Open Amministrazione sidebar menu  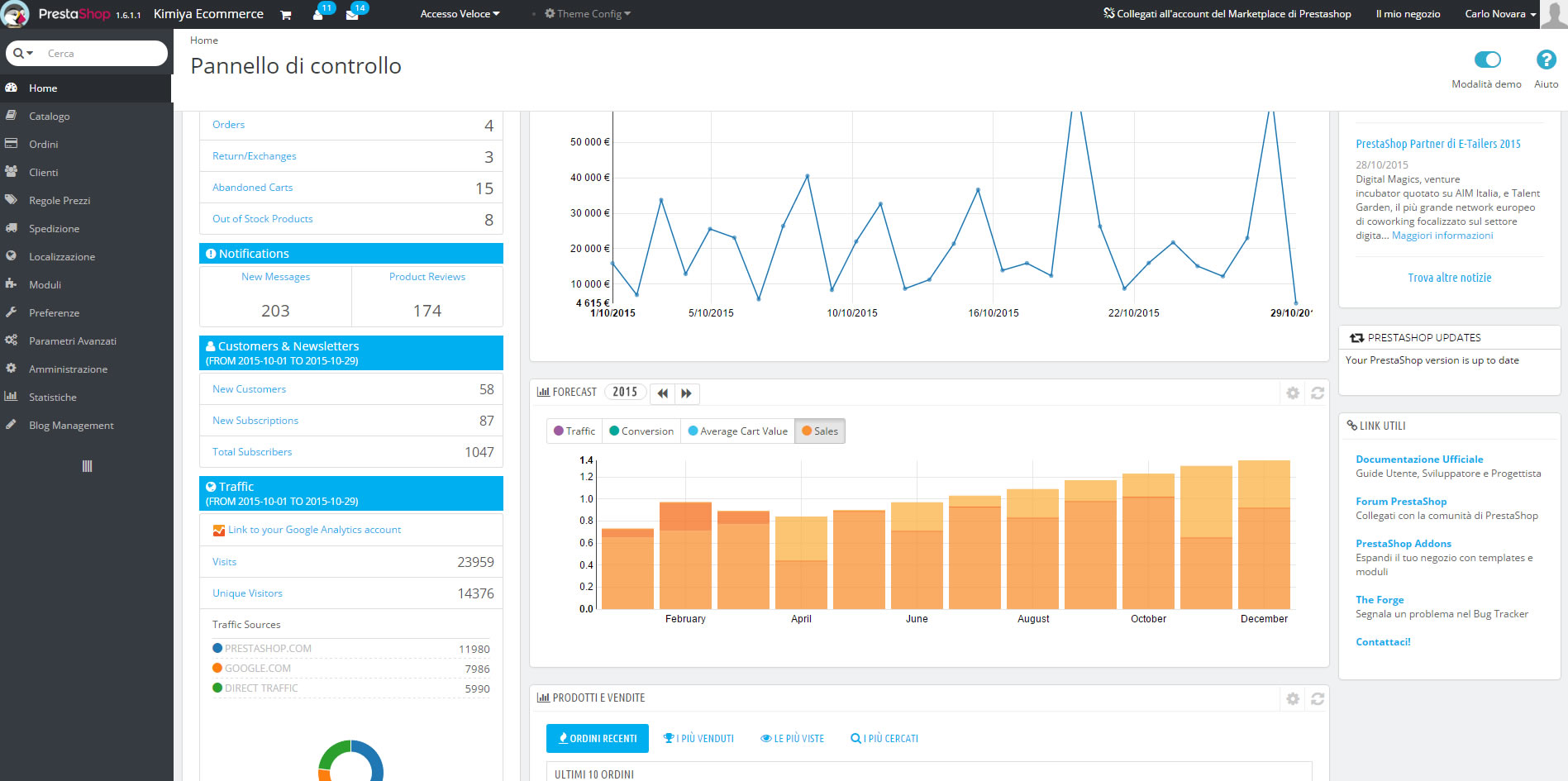pos(87,369)
